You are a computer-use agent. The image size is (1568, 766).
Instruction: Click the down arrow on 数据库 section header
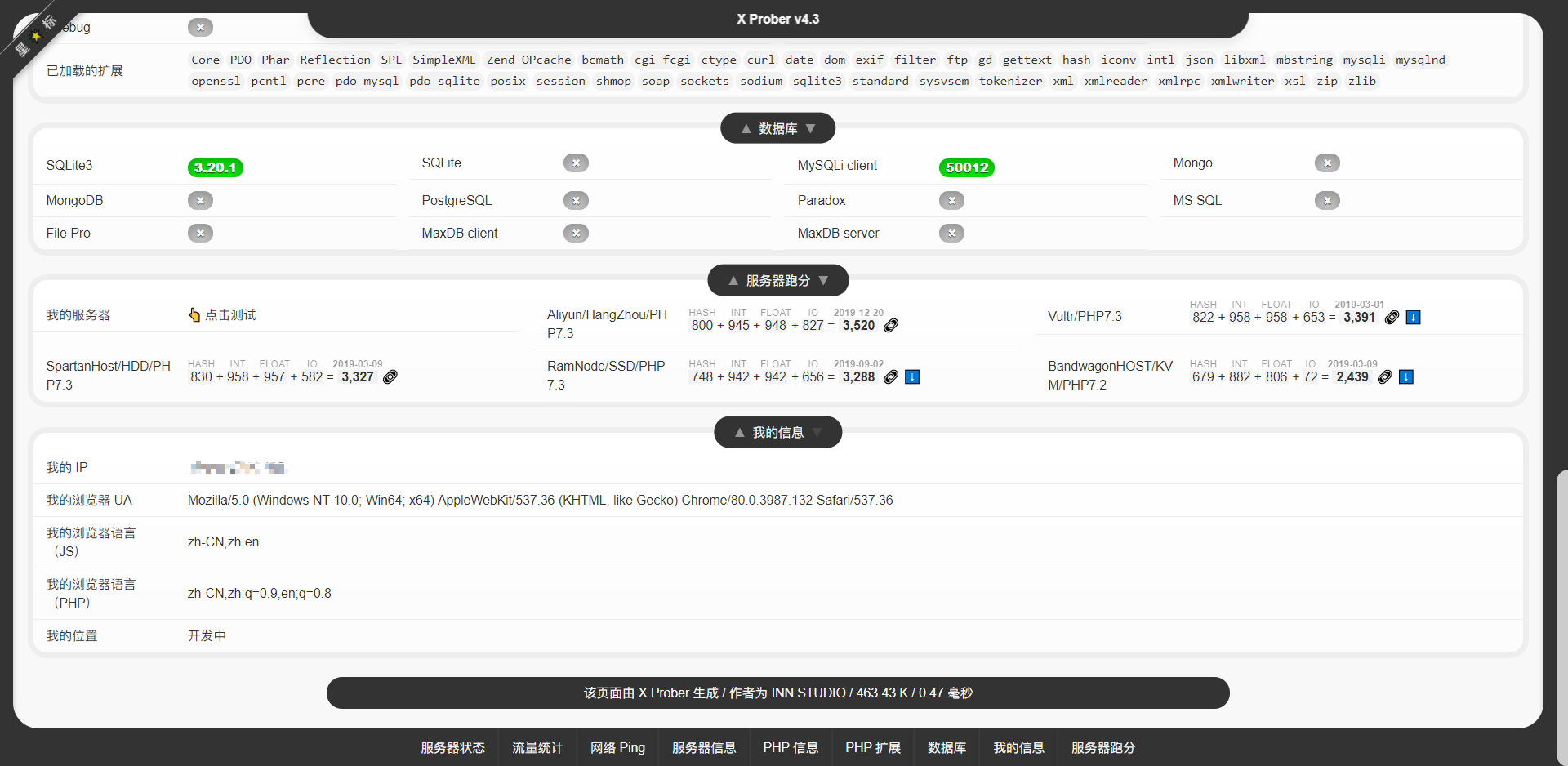(x=811, y=128)
